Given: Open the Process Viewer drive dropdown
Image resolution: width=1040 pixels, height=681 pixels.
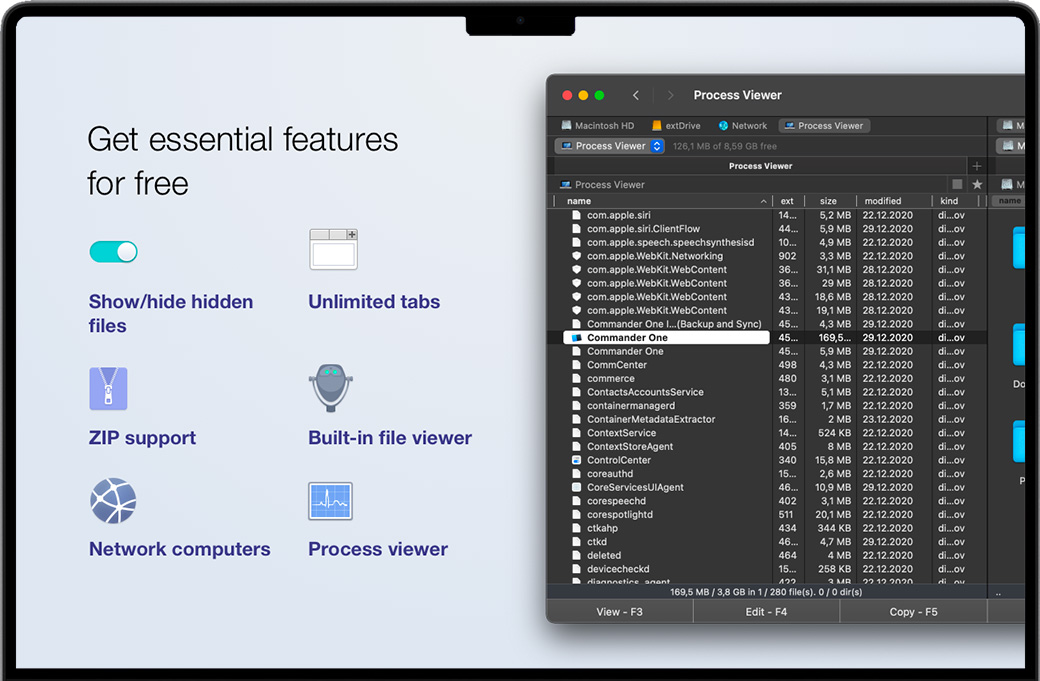Looking at the screenshot, I should click(x=609, y=146).
